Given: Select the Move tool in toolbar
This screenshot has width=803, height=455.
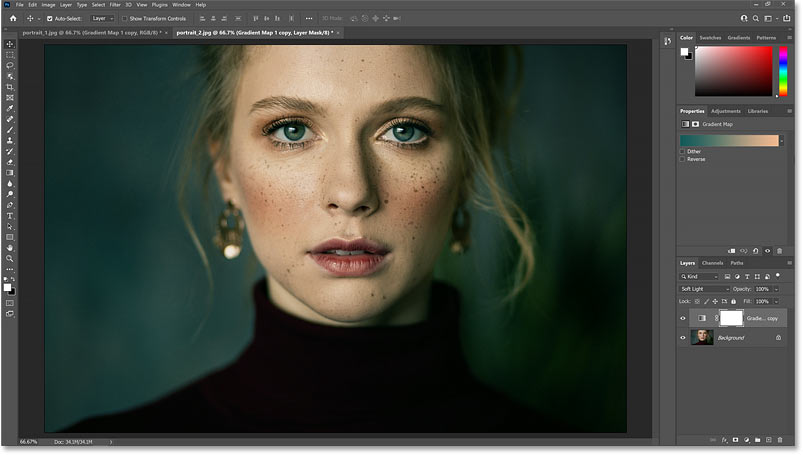Looking at the screenshot, I should point(10,44).
